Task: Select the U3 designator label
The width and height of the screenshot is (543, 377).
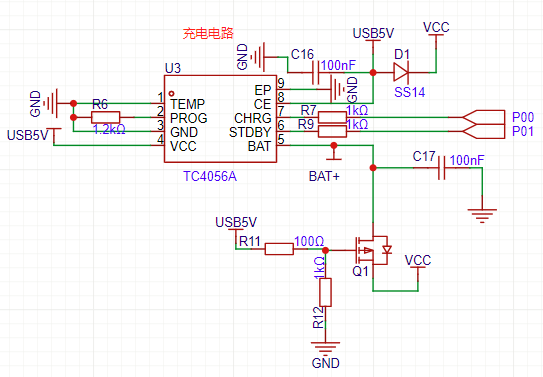Action: click(173, 68)
